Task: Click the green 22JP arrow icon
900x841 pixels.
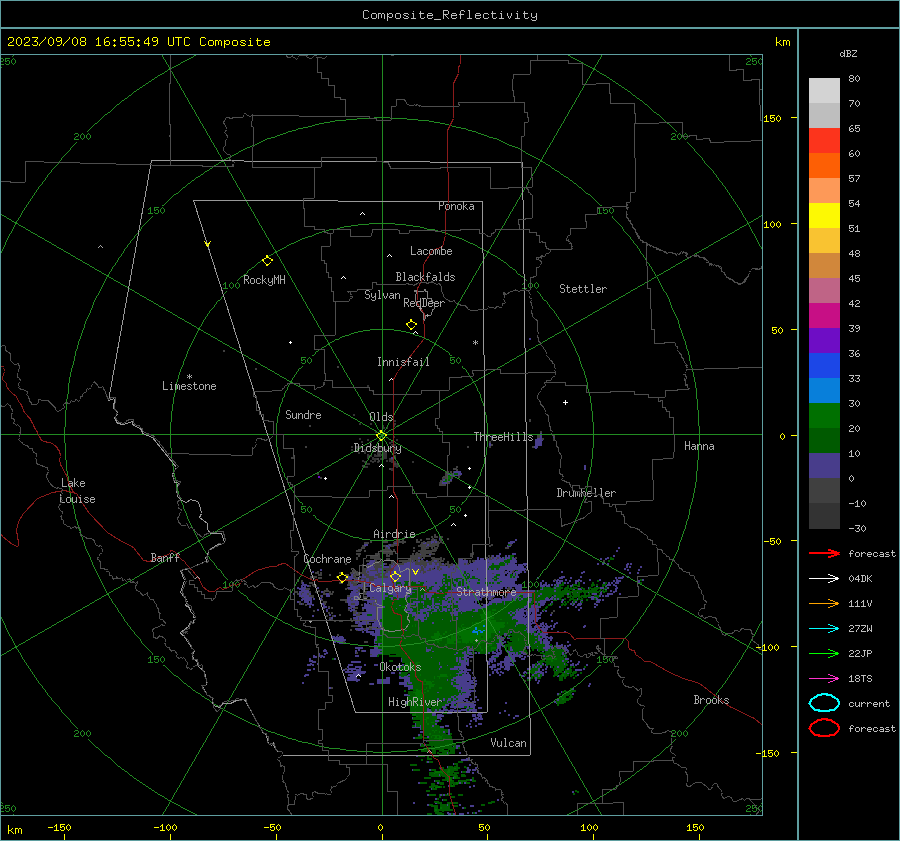Action: 824,653
